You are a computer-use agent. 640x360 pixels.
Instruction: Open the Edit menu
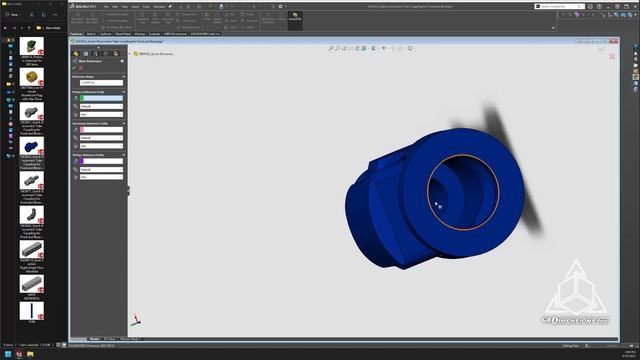click(115, 7)
